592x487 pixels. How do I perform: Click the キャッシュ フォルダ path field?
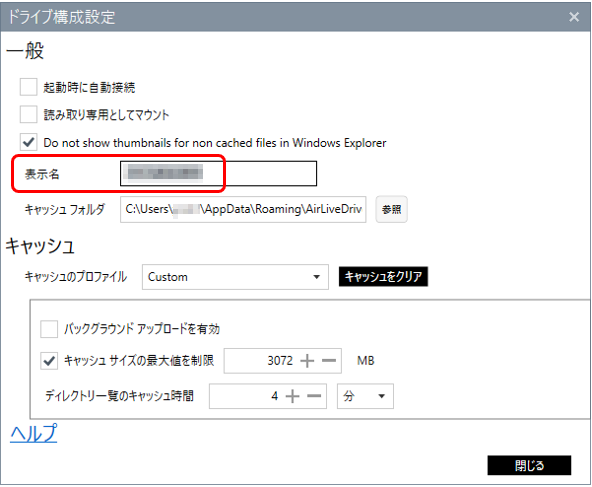243,209
